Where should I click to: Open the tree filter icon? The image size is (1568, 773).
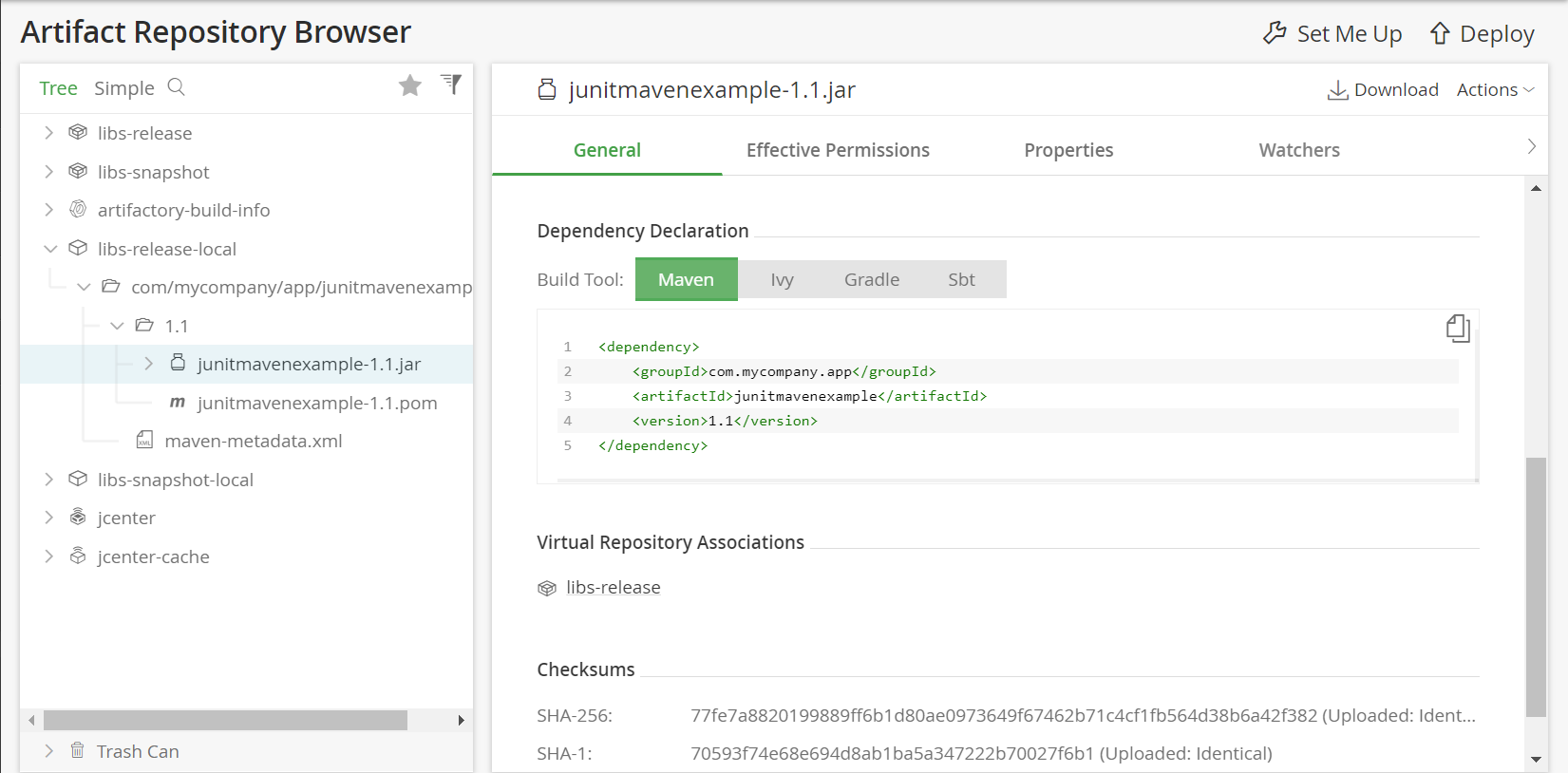click(x=451, y=85)
